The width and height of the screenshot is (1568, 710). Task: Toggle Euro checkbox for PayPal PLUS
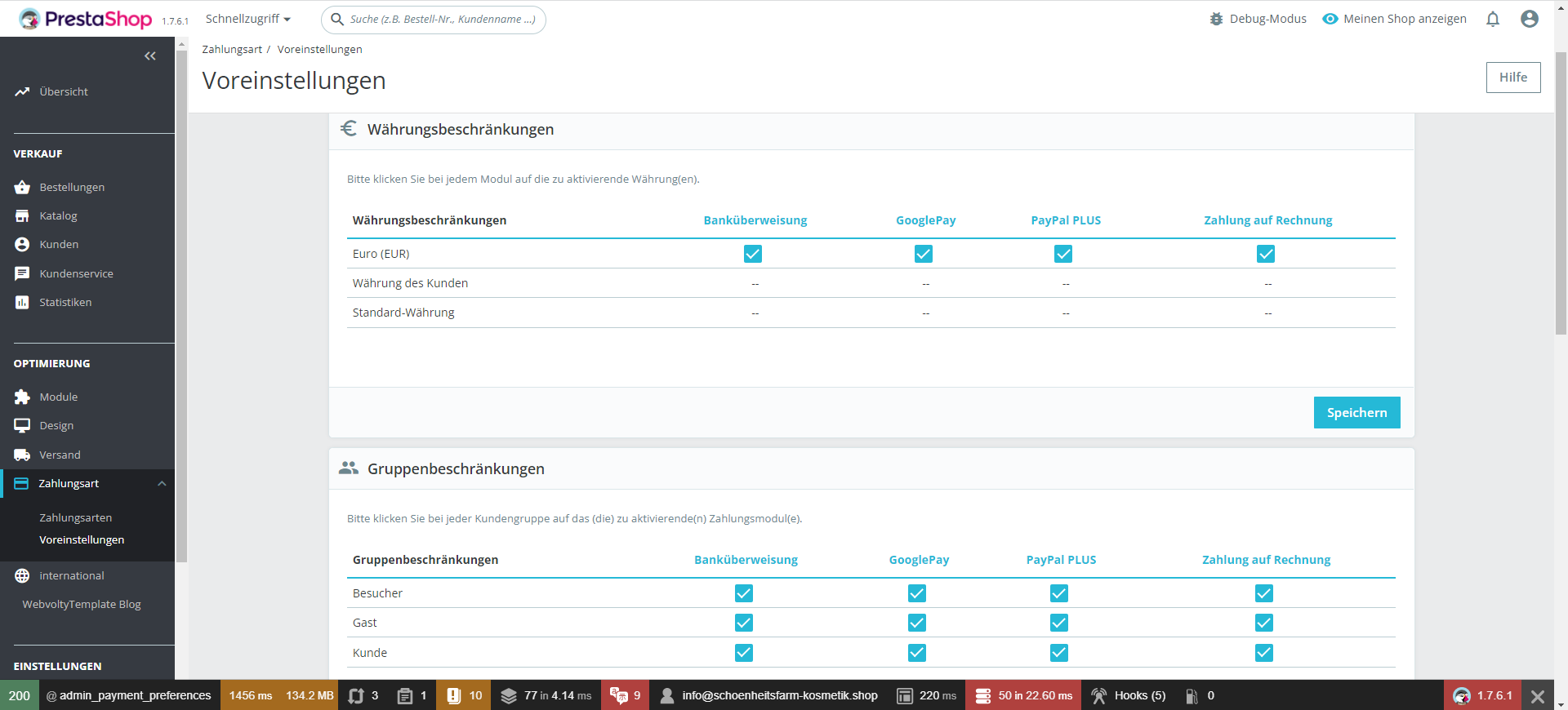pos(1063,254)
